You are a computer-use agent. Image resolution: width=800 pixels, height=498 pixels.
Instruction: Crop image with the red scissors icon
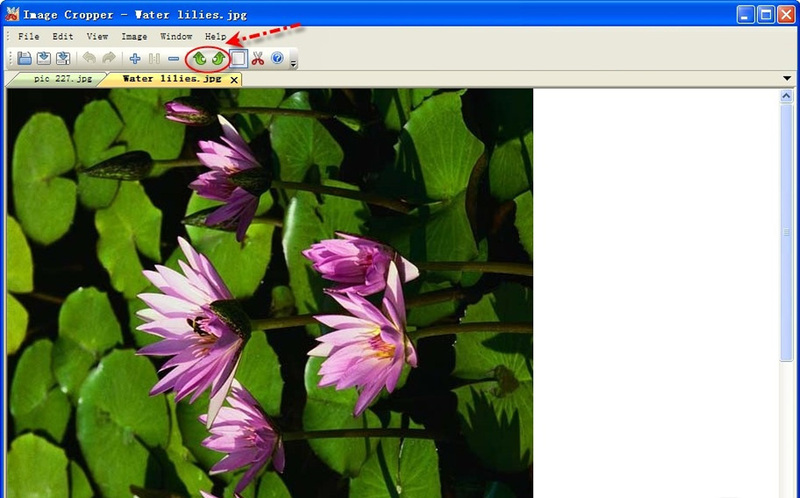[258, 59]
